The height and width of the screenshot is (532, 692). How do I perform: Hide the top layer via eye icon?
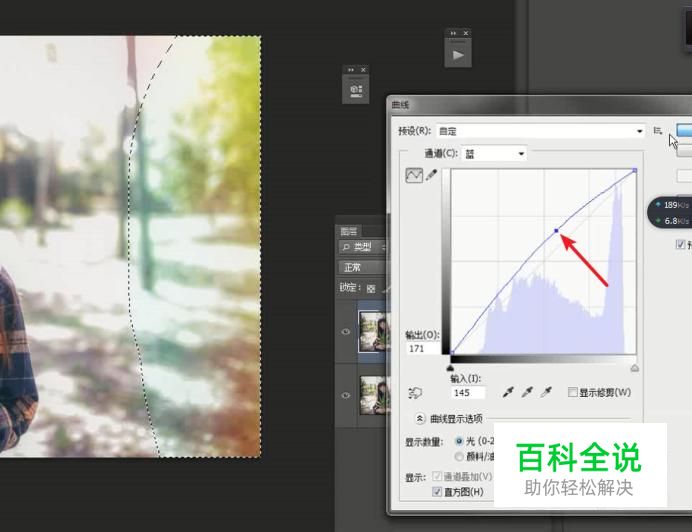(346, 332)
